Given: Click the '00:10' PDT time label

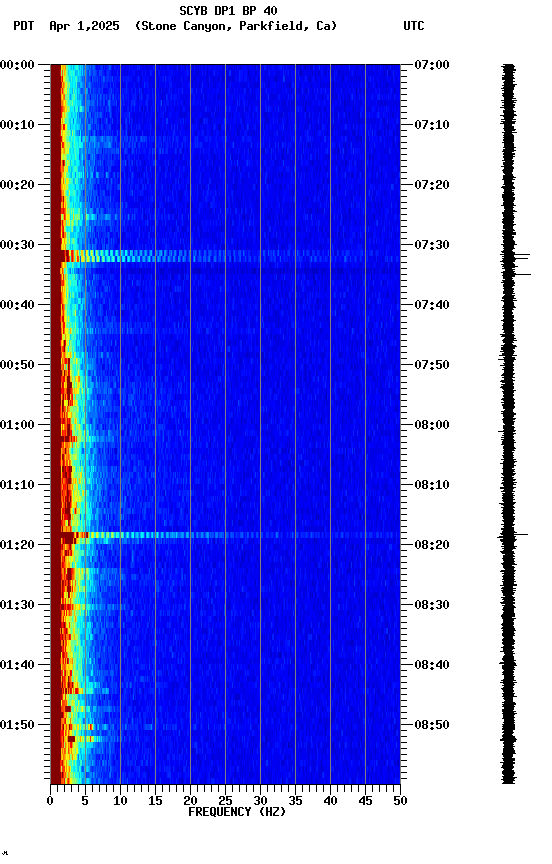Looking at the screenshot, I should coord(17,125).
